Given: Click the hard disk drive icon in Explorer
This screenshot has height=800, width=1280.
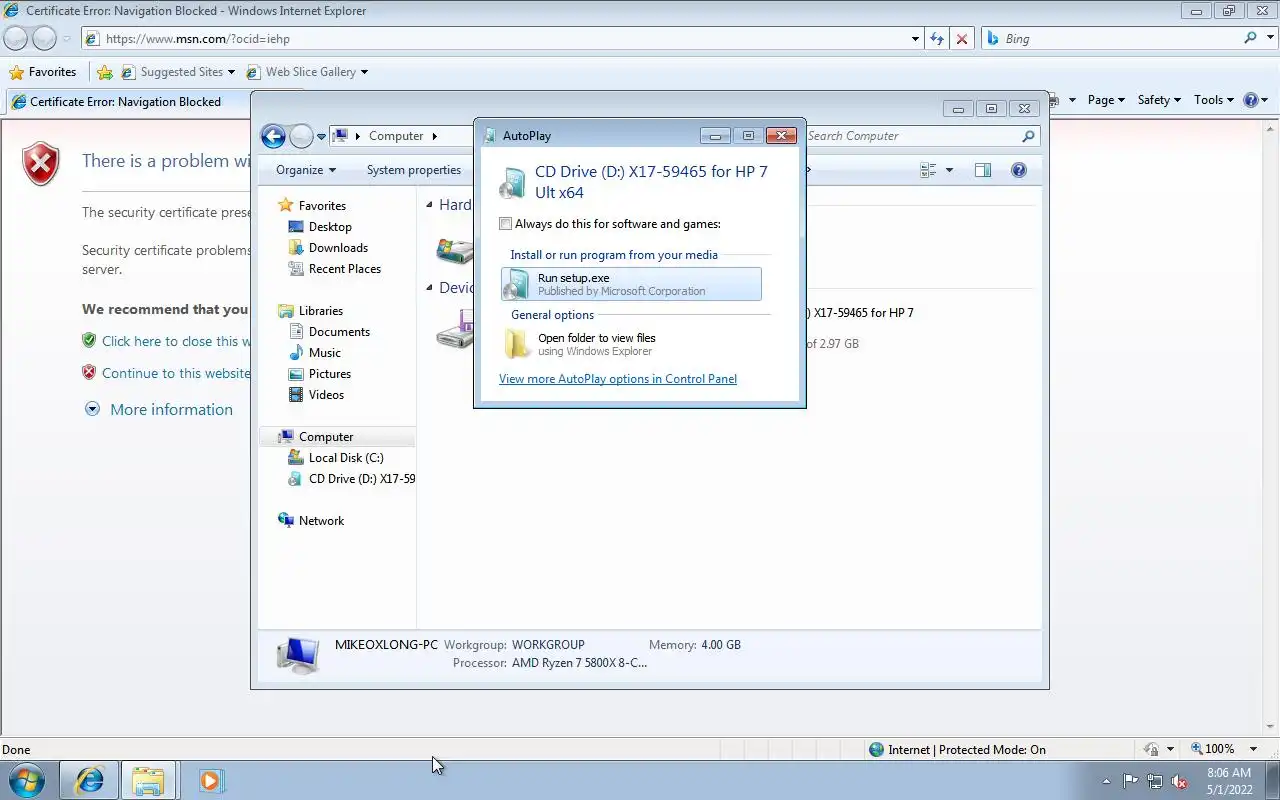Looking at the screenshot, I should [455, 250].
